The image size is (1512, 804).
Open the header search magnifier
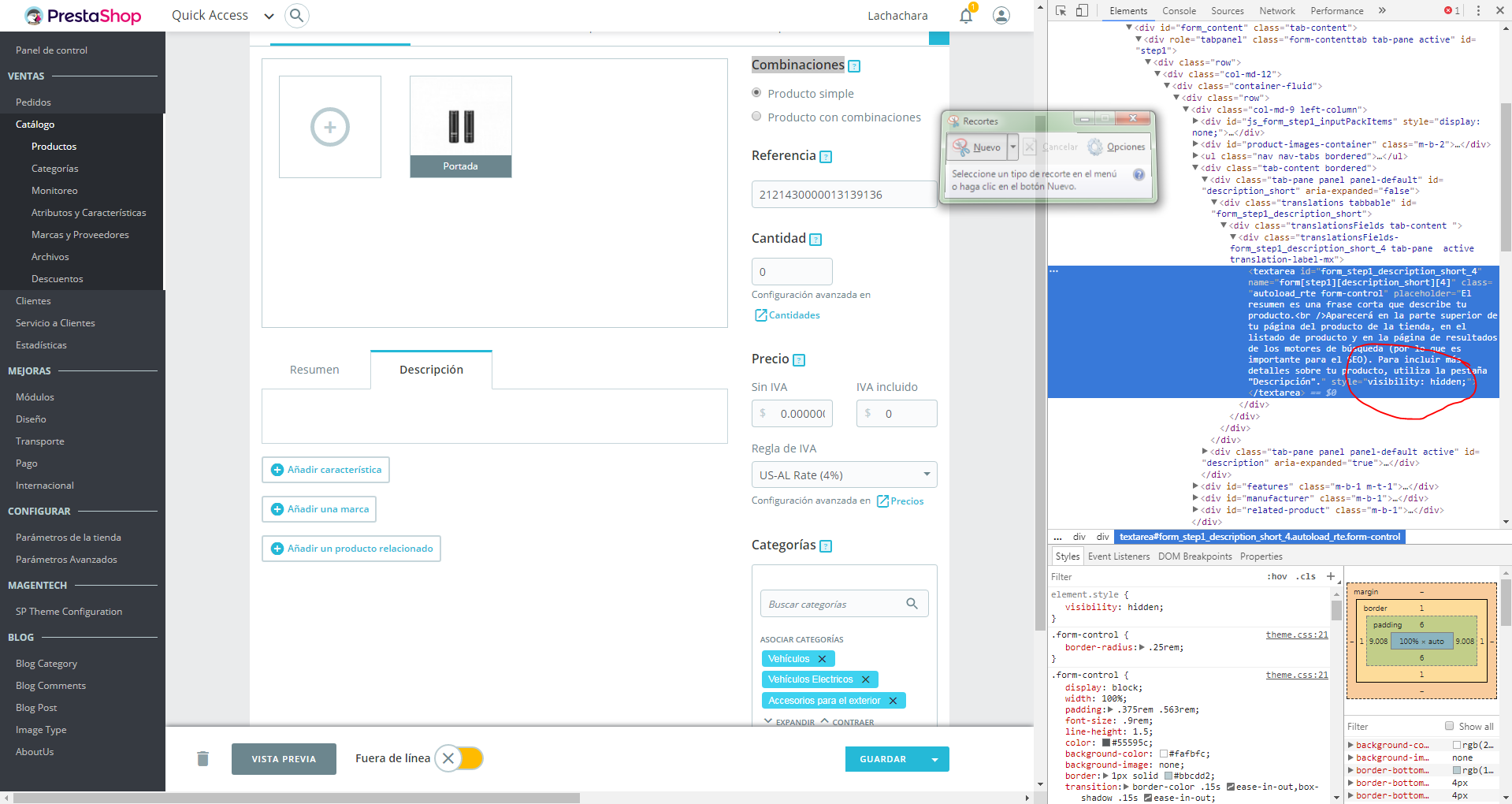click(x=296, y=15)
